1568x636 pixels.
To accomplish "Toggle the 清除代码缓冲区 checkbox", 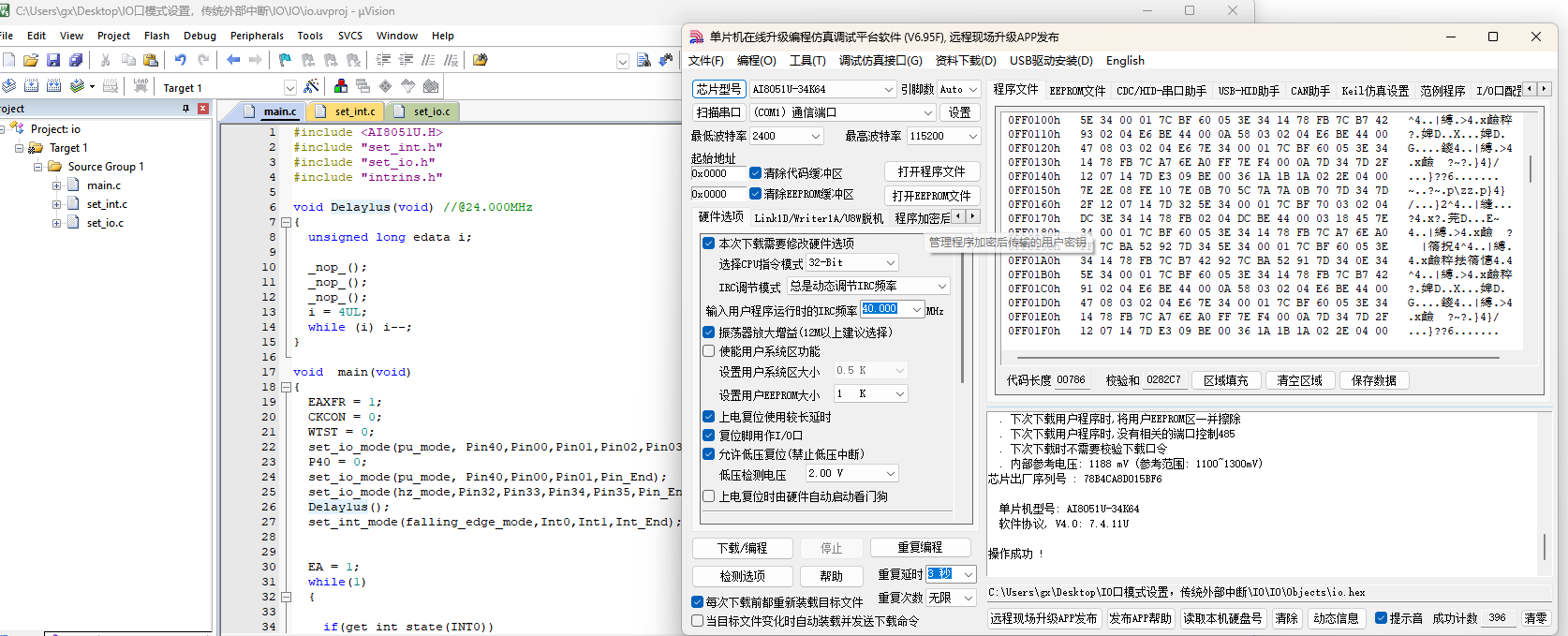I will 755,173.
